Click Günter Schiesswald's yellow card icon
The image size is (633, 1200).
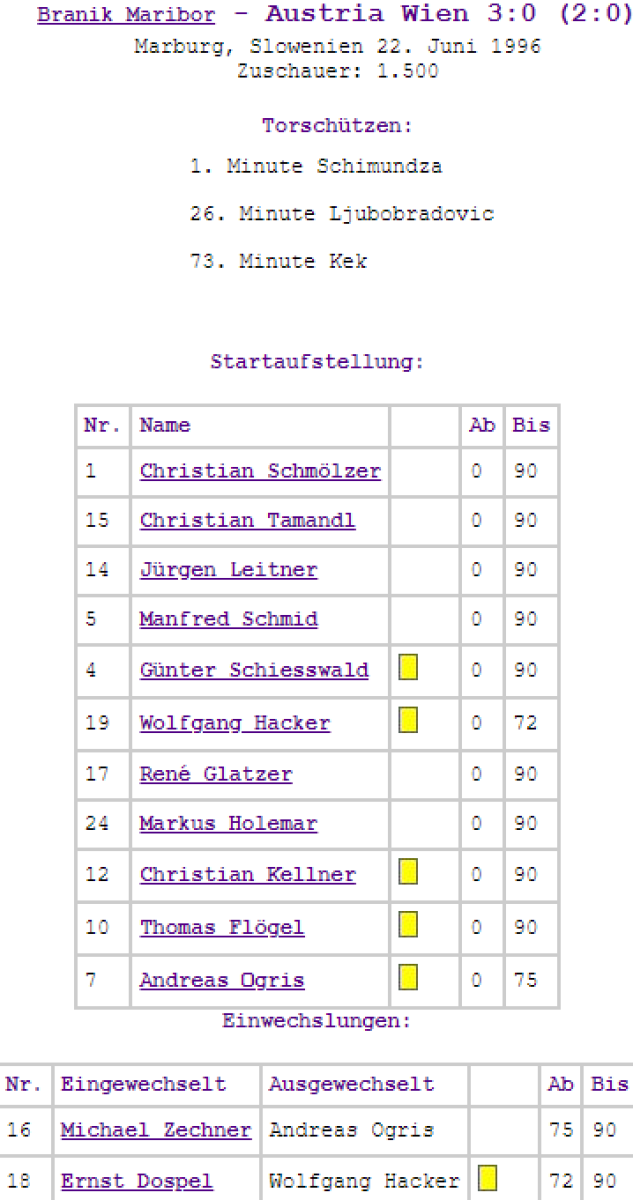pyautogui.click(x=408, y=668)
